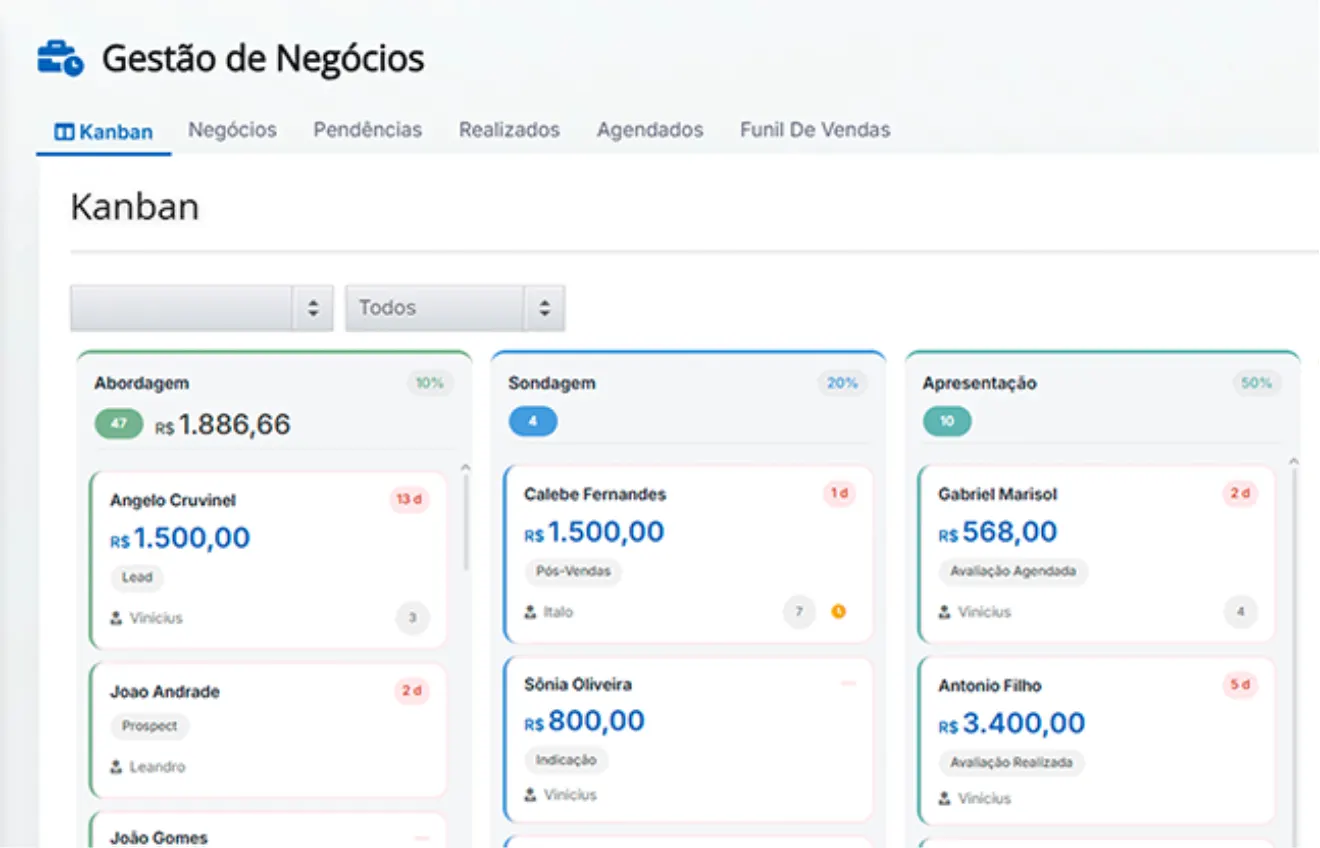The height and width of the screenshot is (848, 1320).
Task: Open the empty filter dropdown
Action: click(x=201, y=308)
